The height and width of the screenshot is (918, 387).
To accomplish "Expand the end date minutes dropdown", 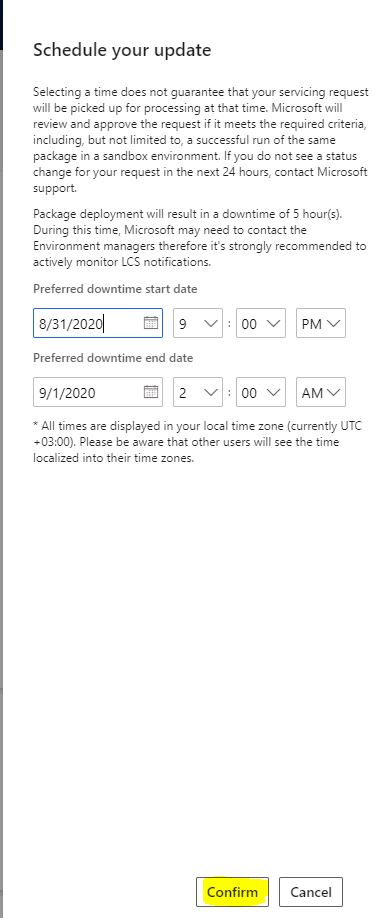I will 261,392.
